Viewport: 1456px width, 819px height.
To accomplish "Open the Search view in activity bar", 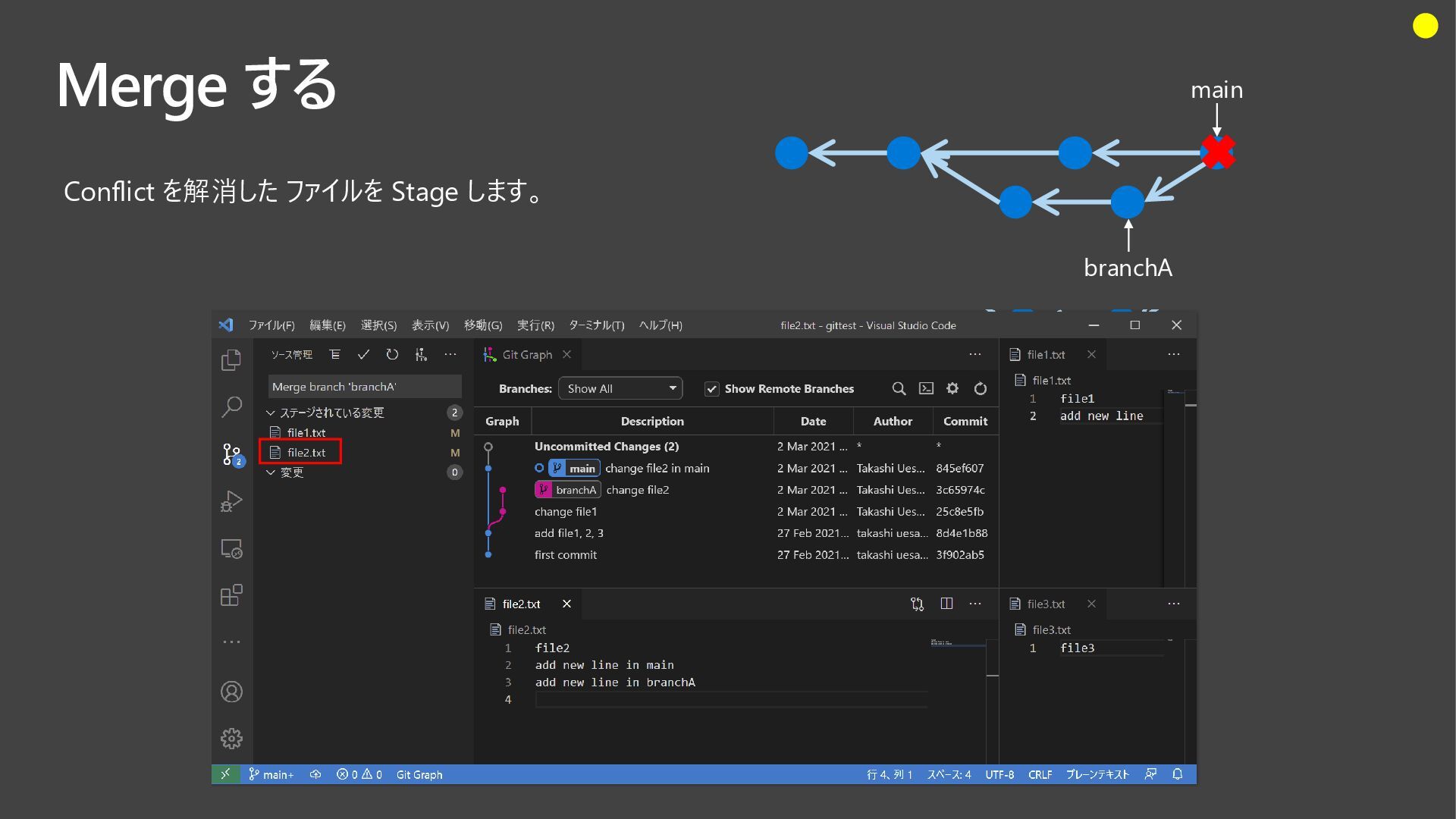I will 231,407.
